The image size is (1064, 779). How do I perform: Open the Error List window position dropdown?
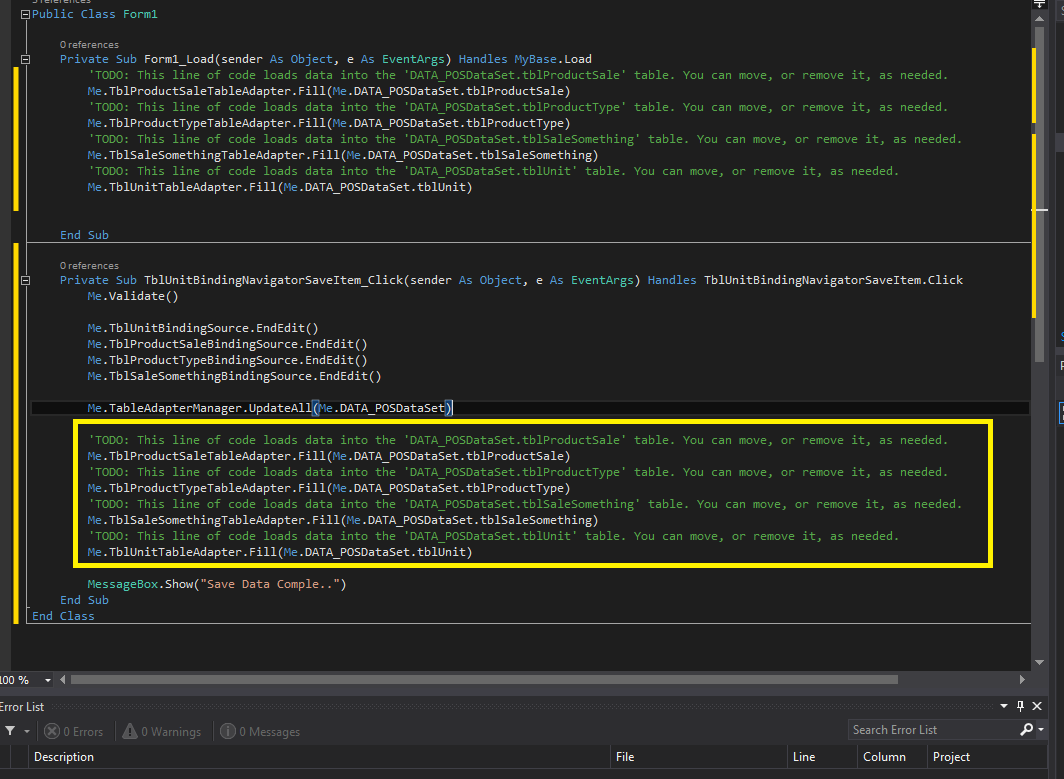click(x=1004, y=707)
